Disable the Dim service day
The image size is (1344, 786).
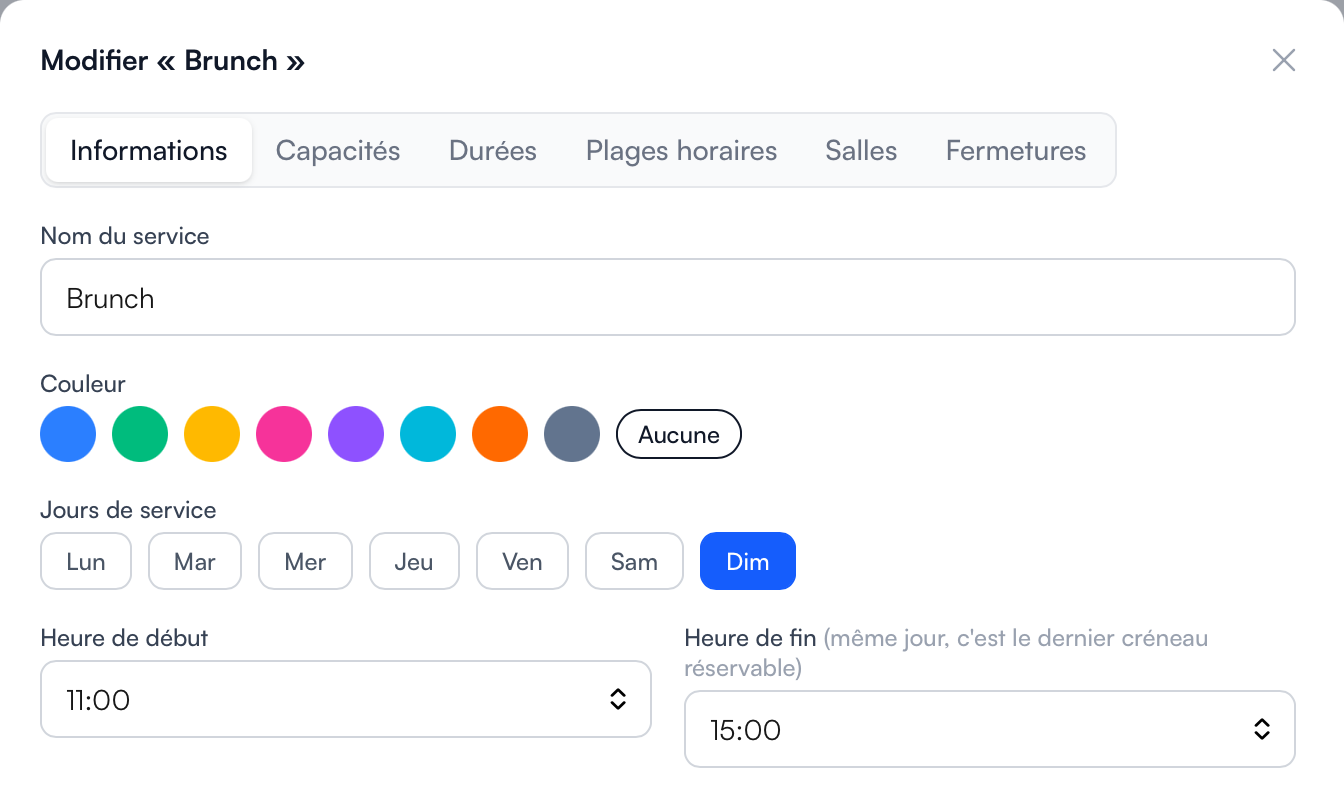click(748, 561)
